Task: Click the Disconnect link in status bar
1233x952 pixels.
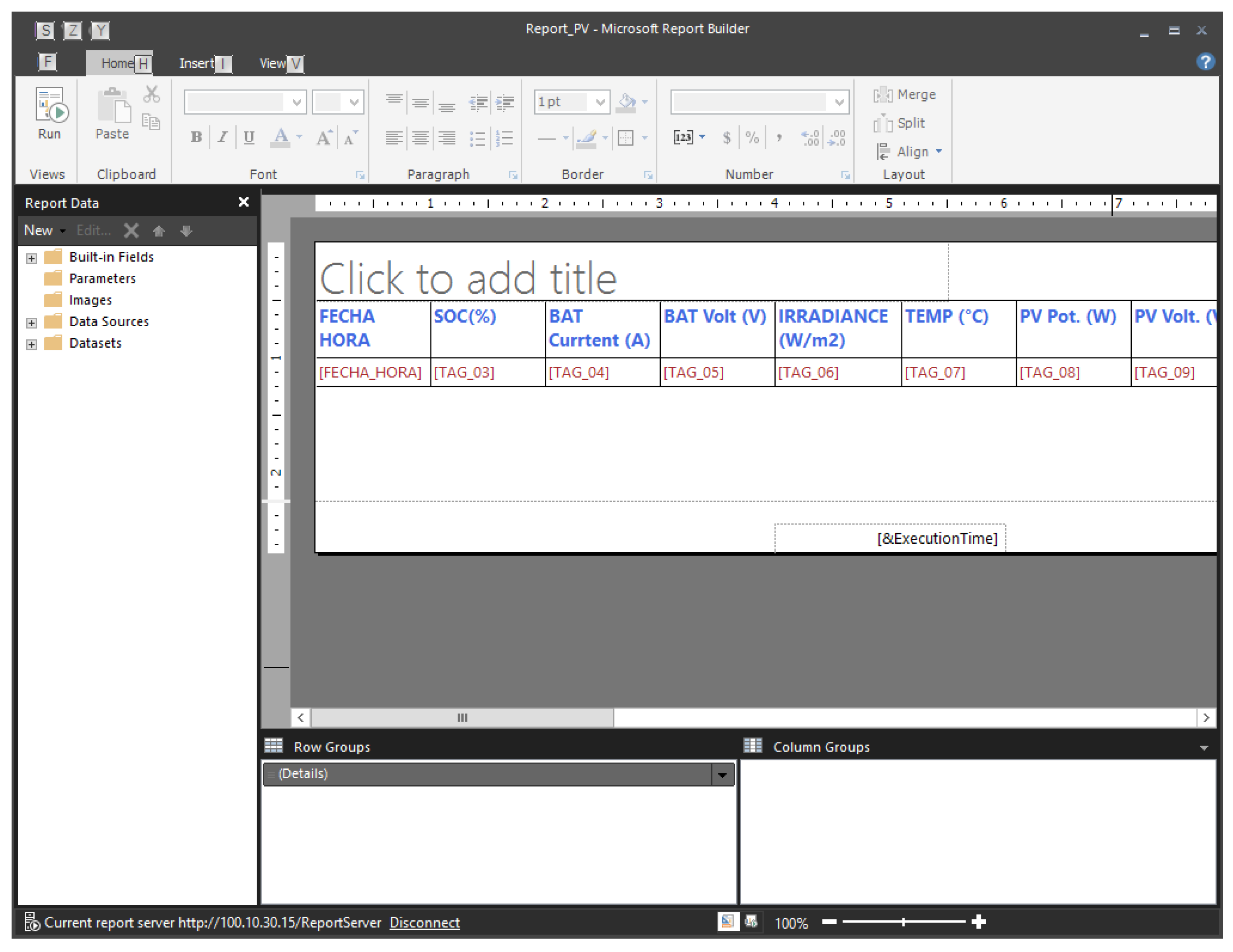Action: (x=425, y=923)
